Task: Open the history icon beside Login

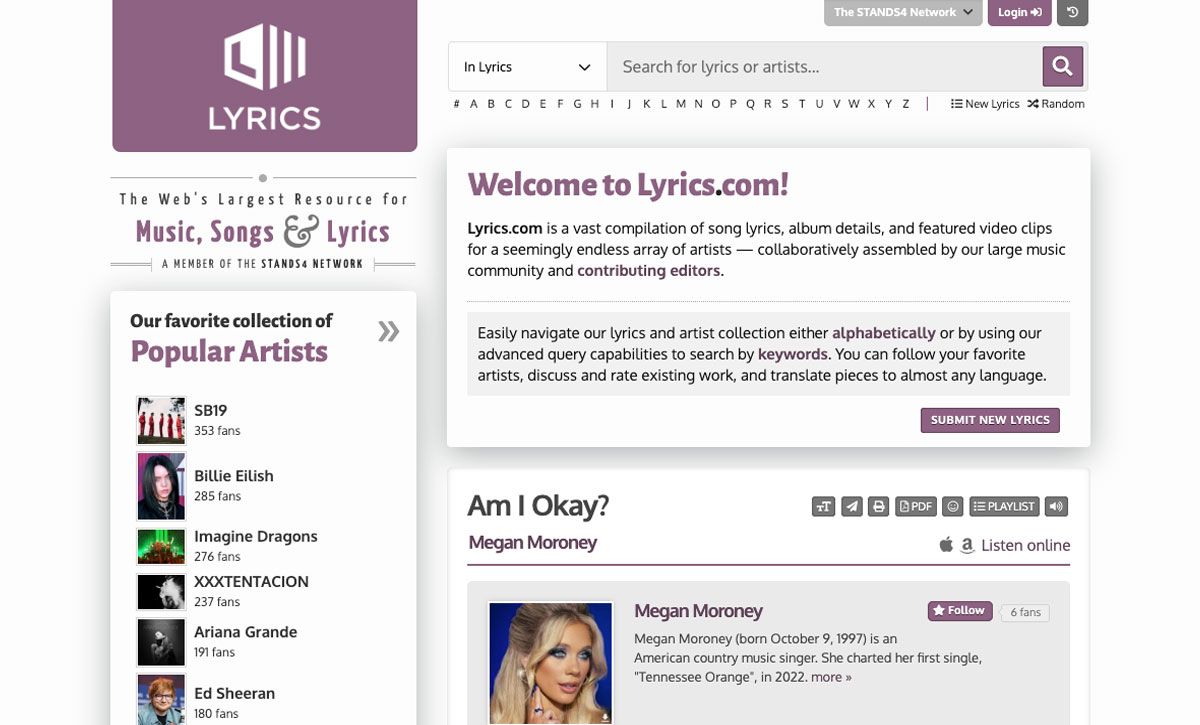Action: pyautogui.click(x=1072, y=12)
